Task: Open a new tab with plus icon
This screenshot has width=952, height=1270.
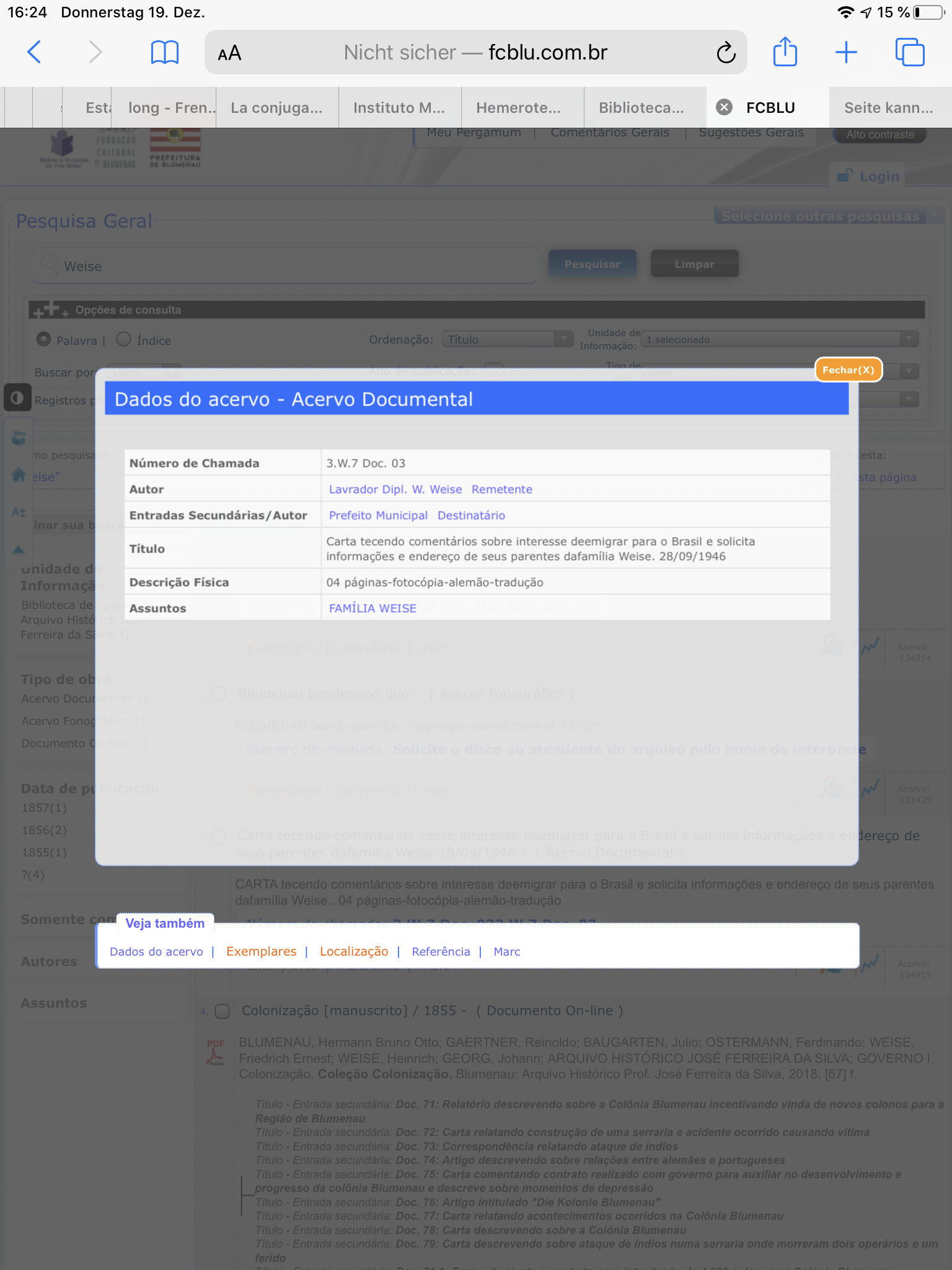Action: tap(846, 52)
